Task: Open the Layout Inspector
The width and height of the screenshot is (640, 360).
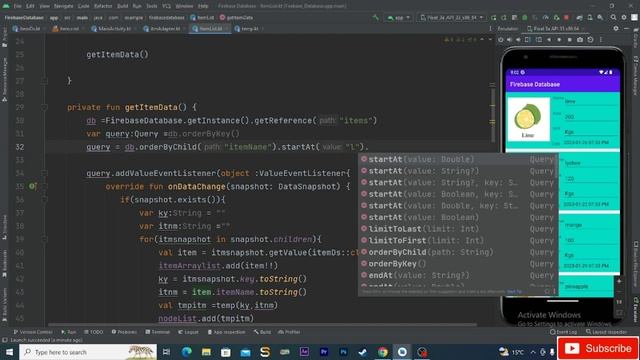Action: [x=607, y=332]
